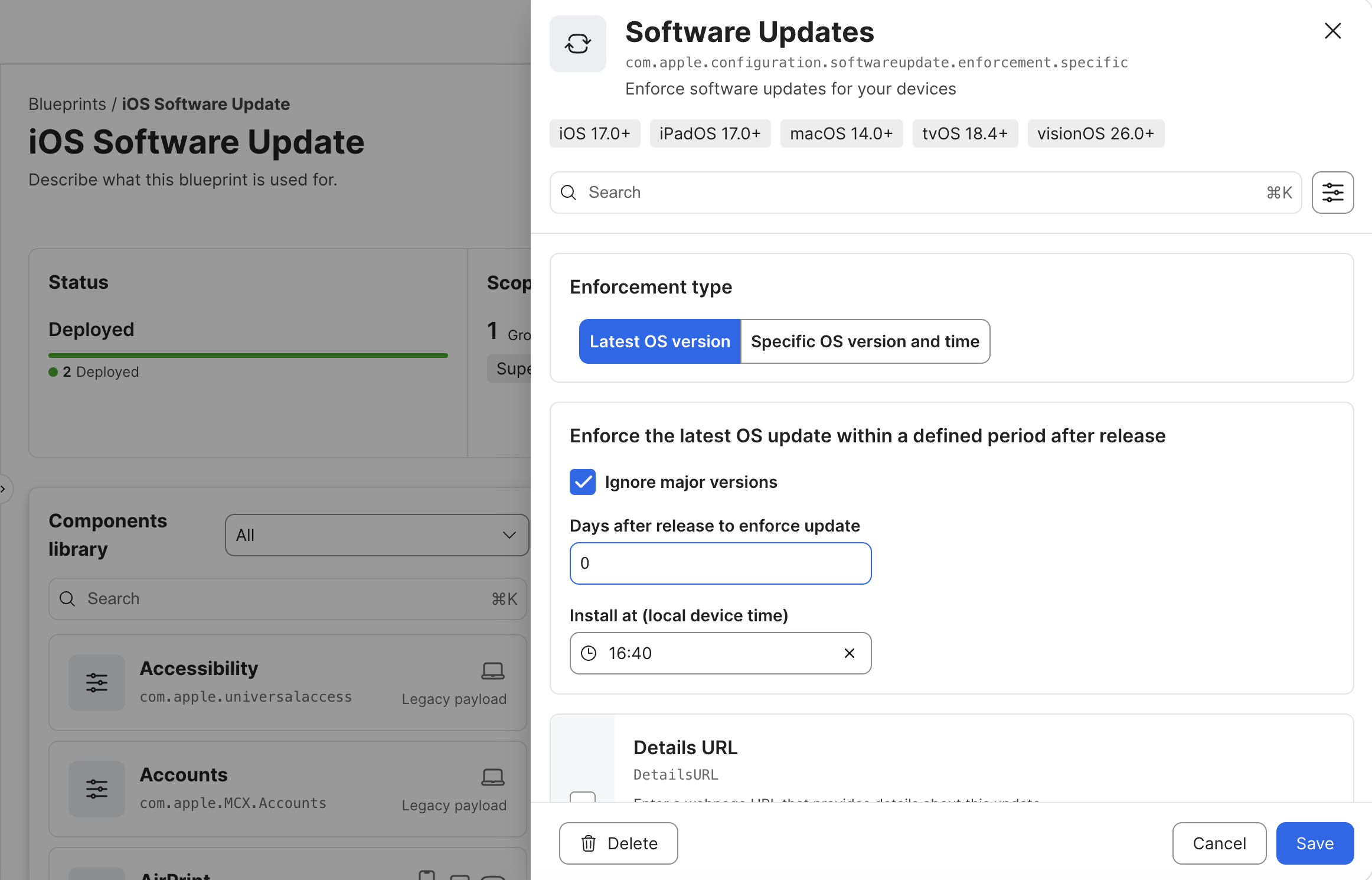Click com.apple.universalaccess identifier text

coord(246,697)
